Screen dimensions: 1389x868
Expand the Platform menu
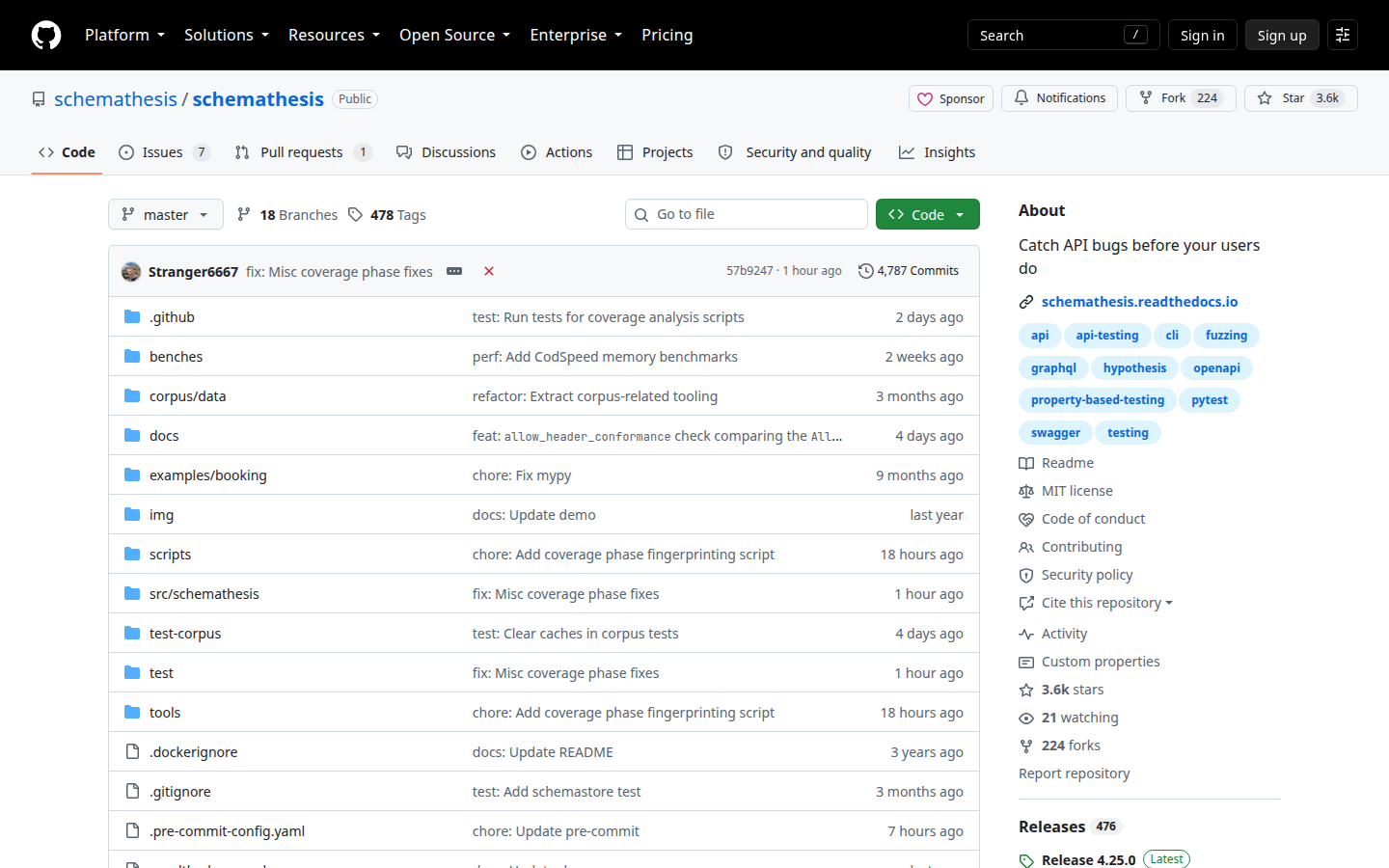[124, 35]
